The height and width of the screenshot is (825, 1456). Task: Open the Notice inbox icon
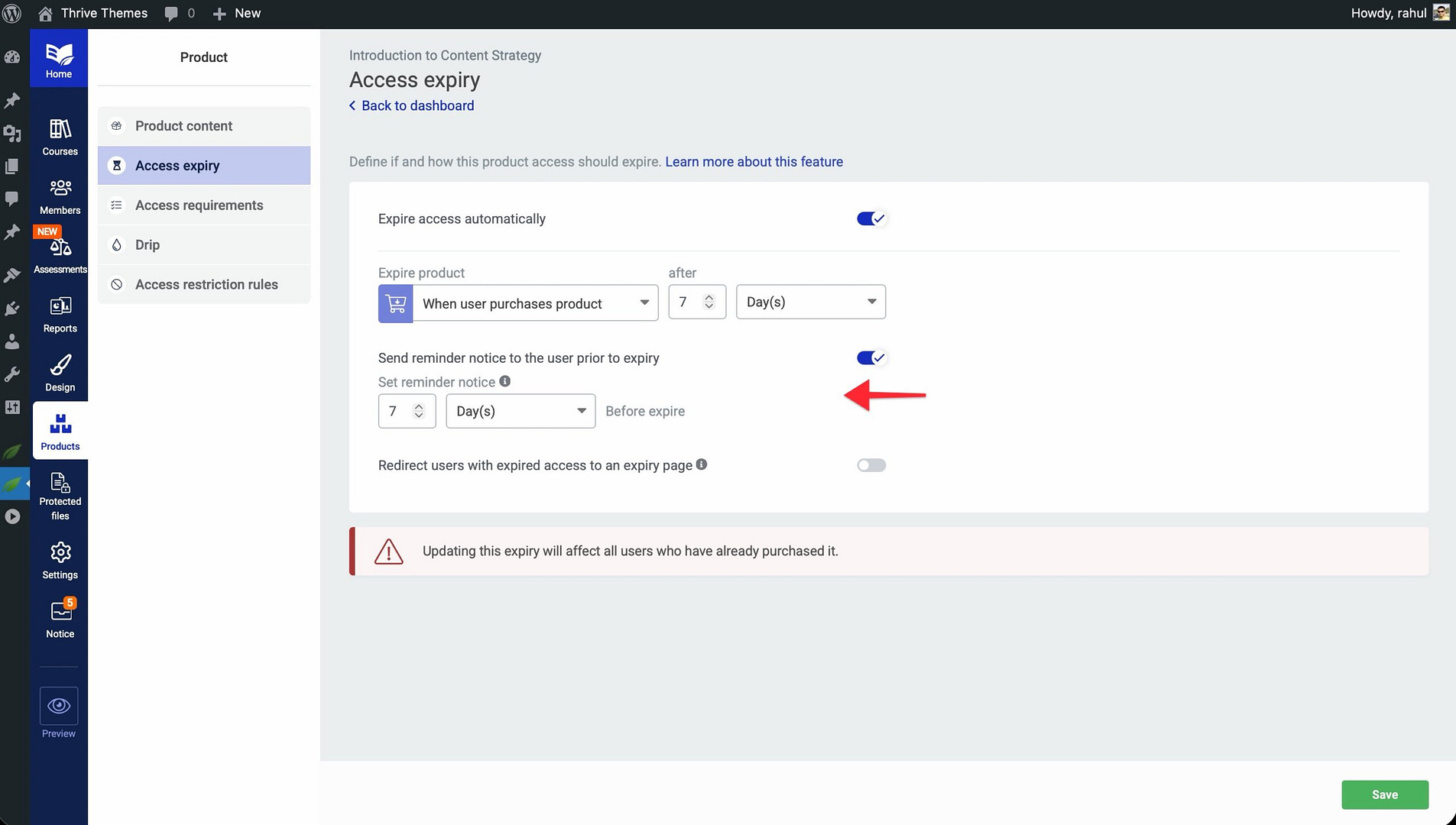pos(60,612)
